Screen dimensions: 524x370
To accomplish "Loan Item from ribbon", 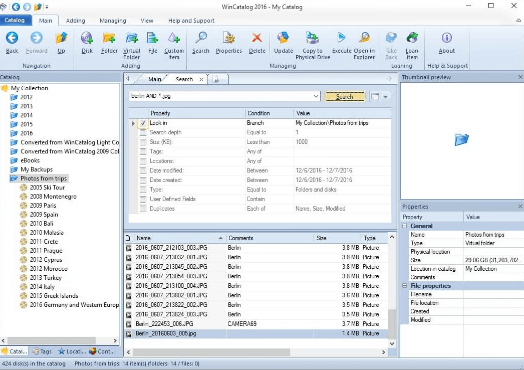I will [412, 45].
